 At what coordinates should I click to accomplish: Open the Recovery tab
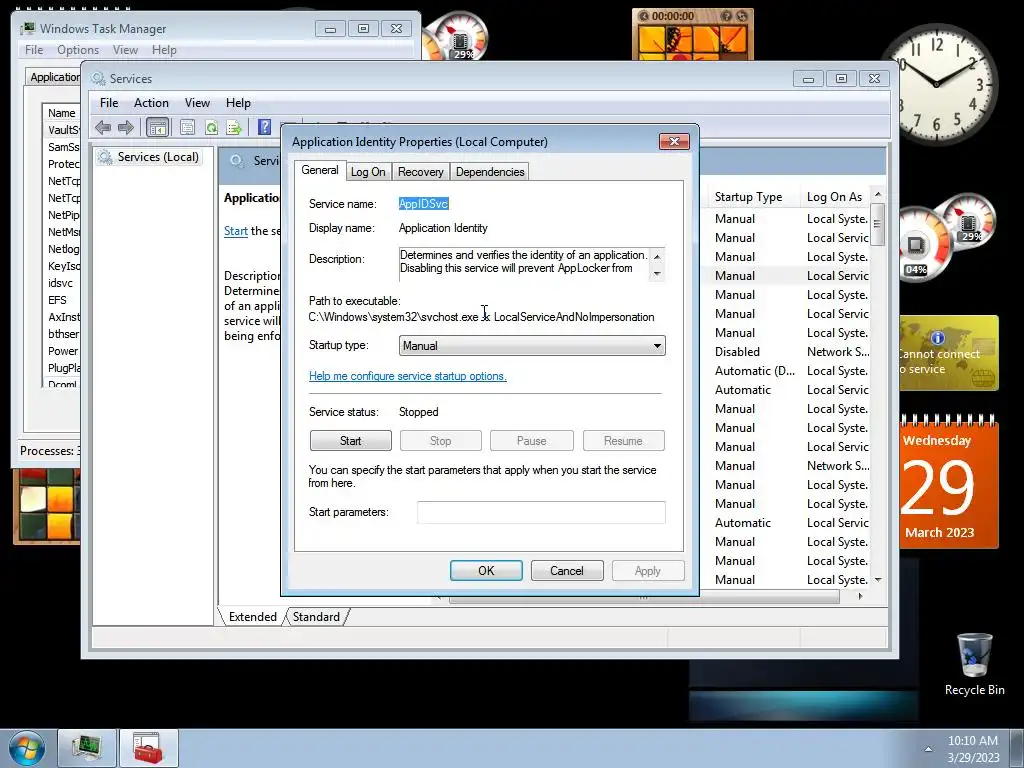[421, 172]
